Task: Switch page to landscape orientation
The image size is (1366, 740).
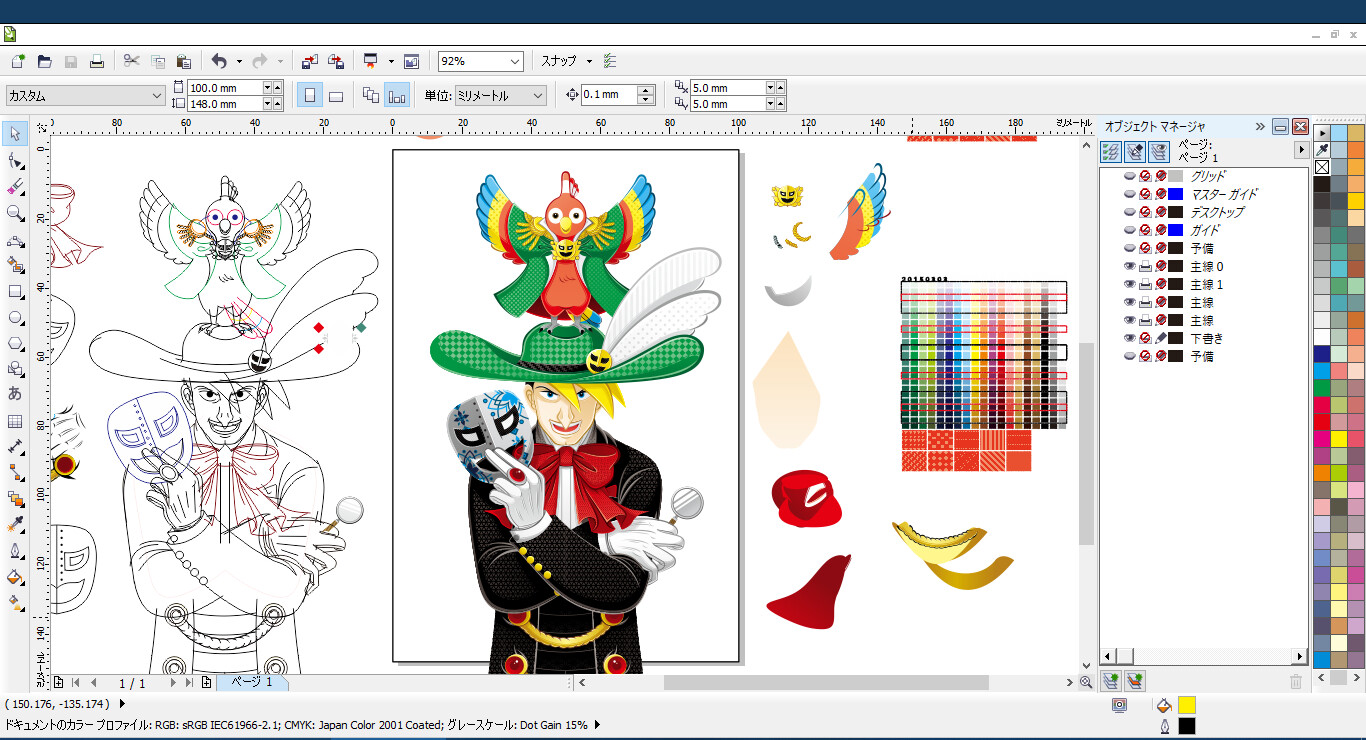Action: tap(336, 96)
